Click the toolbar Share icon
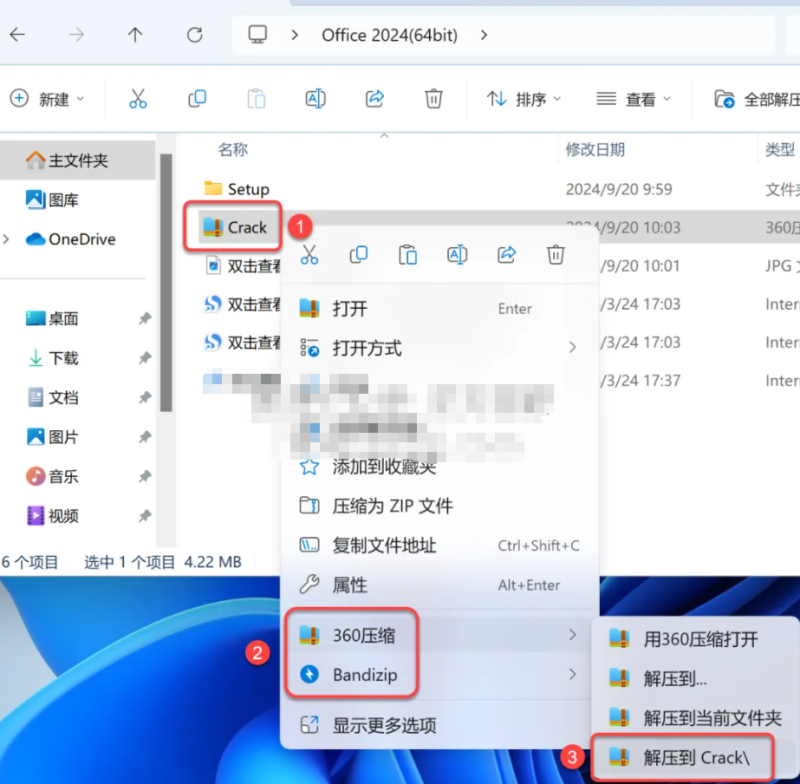This screenshot has height=784, width=800. [374, 98]
